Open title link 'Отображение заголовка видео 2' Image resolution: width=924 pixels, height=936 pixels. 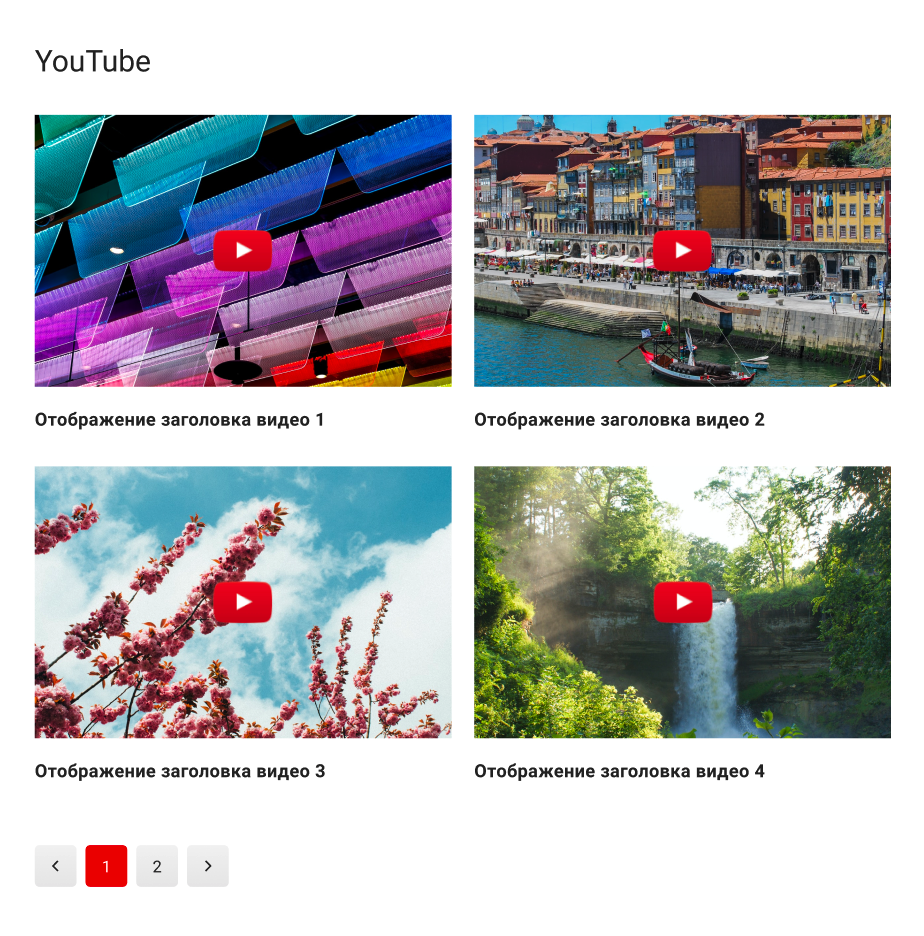click(619, 420)
